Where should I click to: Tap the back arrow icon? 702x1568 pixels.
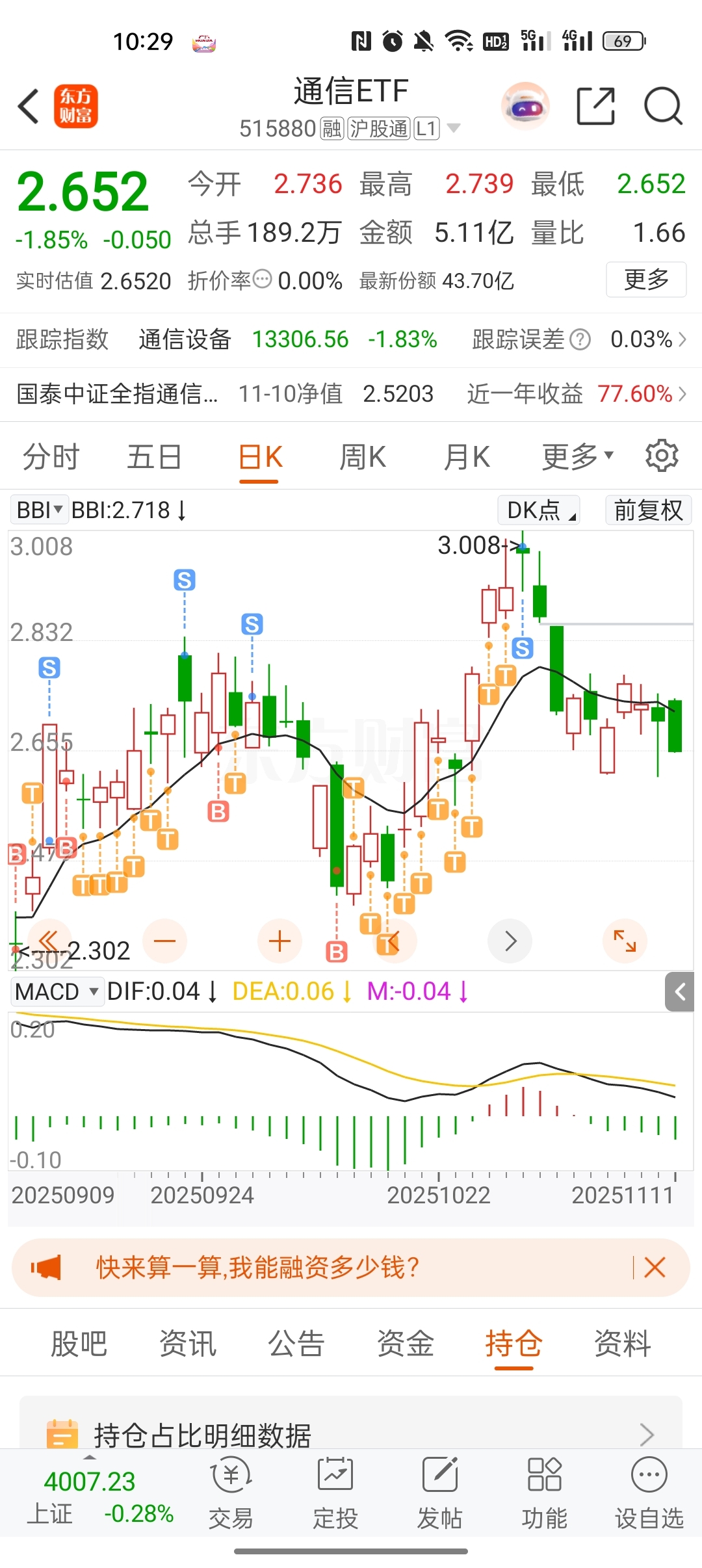click(x=29, y=106)
